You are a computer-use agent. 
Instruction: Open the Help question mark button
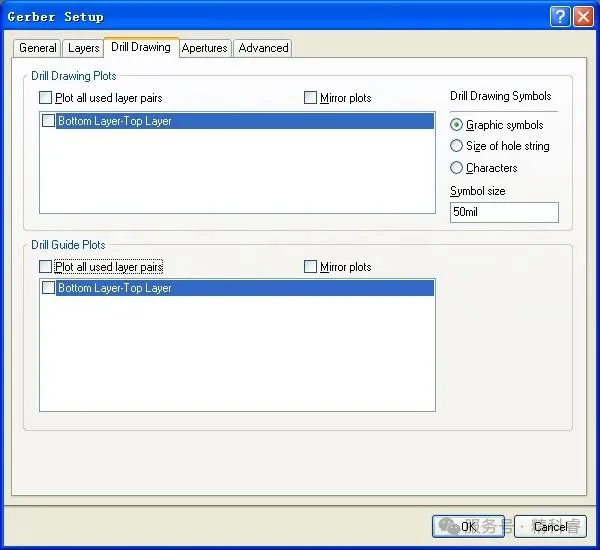(560, 16)
